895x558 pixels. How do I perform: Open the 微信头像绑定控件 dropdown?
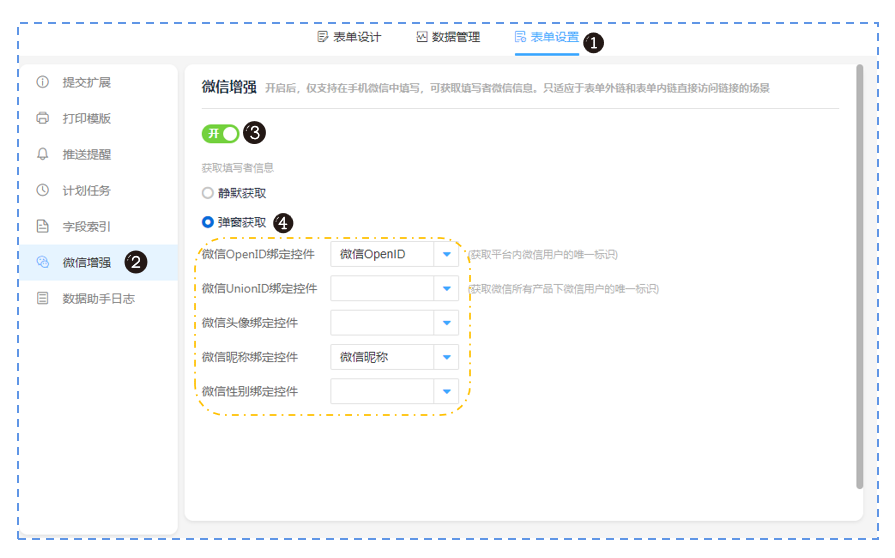[446, 323]
